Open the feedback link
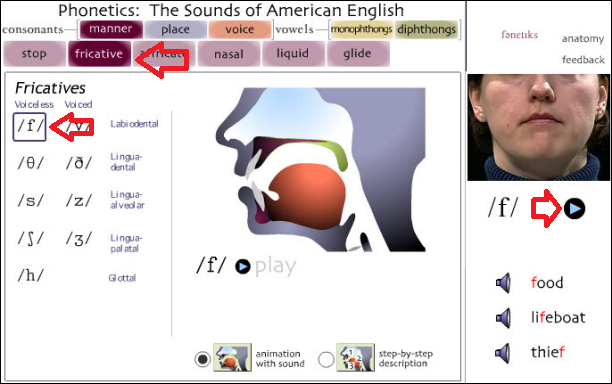The image size is (612, 384). (583, 60)
